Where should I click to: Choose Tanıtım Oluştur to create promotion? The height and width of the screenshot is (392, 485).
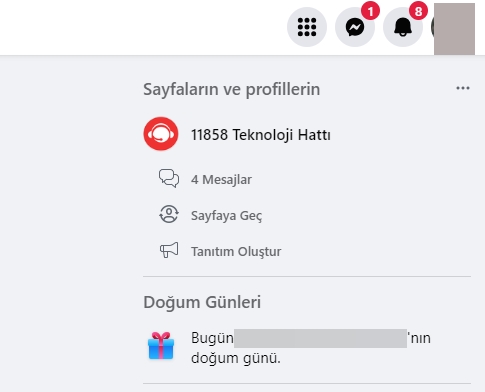pos(236,252)
